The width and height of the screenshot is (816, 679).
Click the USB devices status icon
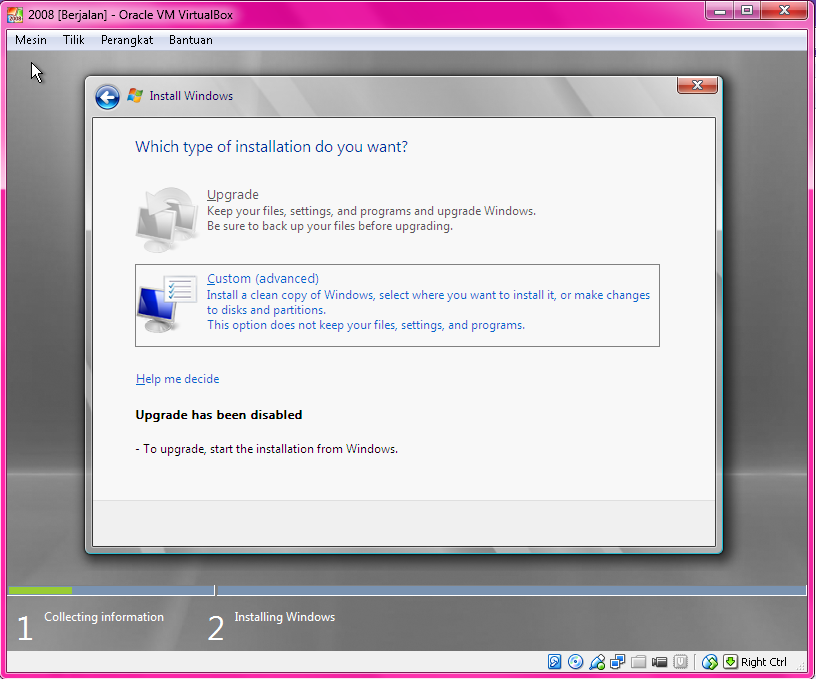click(x=597, y=662)
